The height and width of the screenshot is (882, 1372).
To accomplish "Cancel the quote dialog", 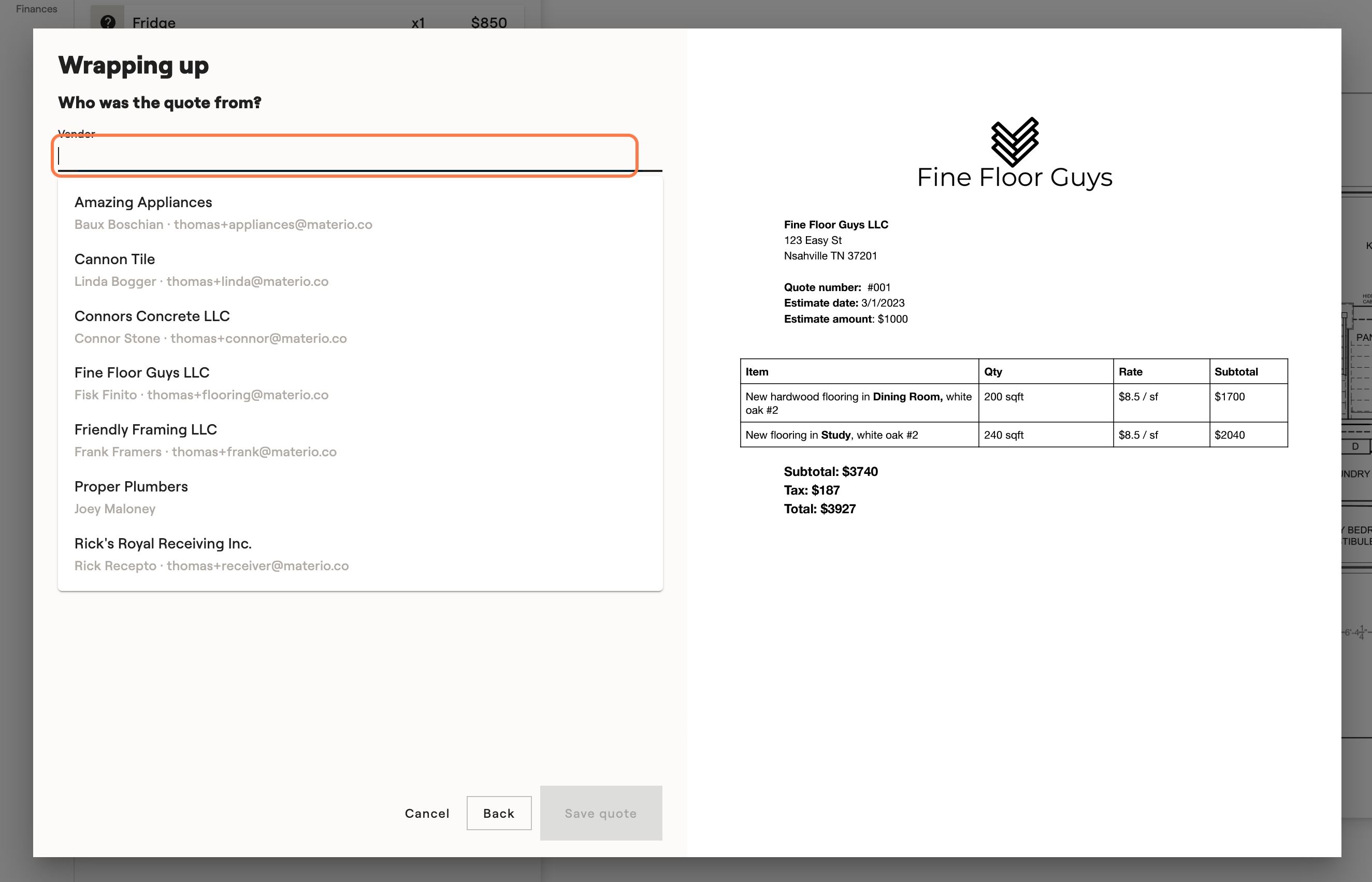I will (427, 813).
